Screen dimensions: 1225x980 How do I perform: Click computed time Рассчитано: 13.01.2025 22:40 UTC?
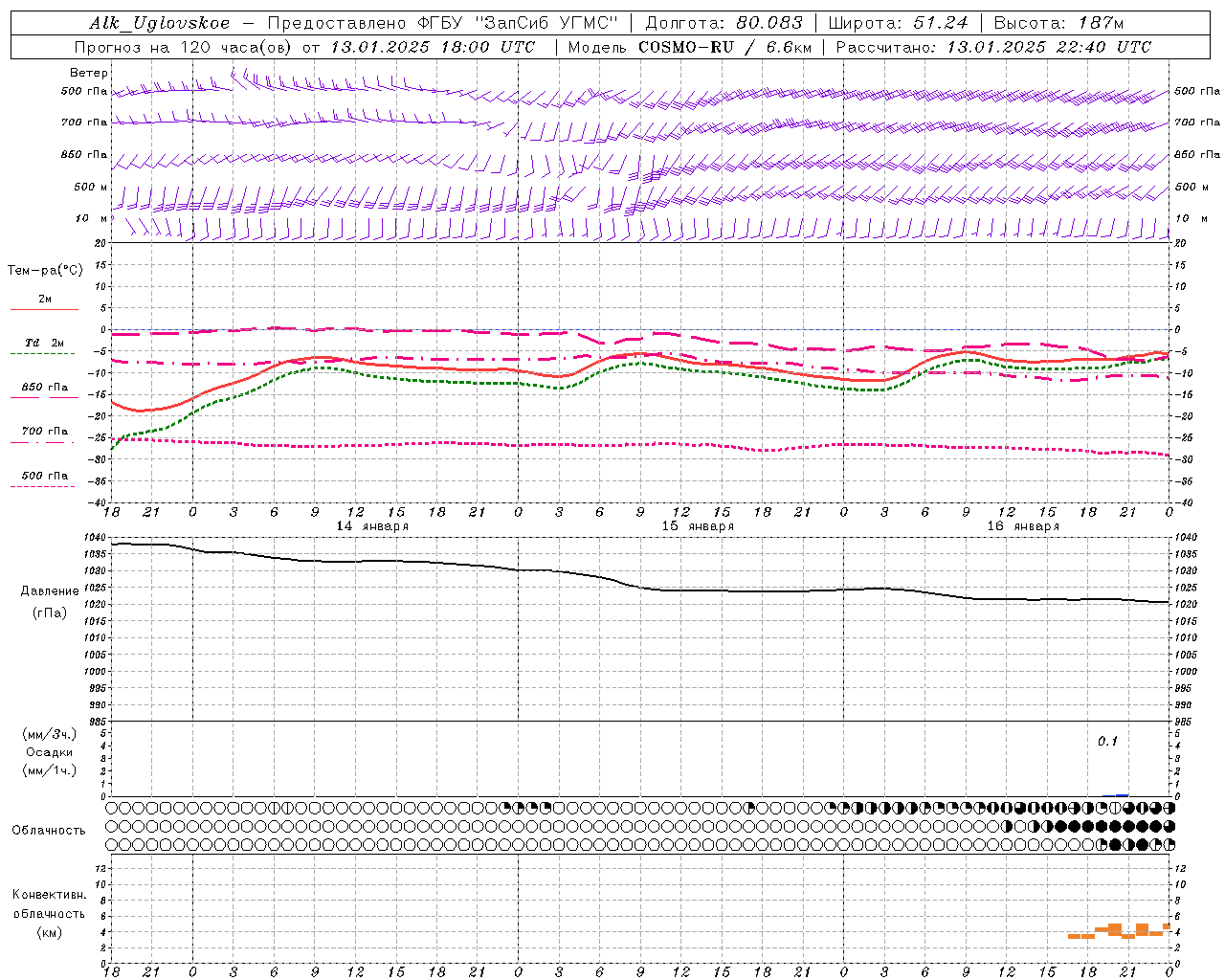click(x=993, y=47)
